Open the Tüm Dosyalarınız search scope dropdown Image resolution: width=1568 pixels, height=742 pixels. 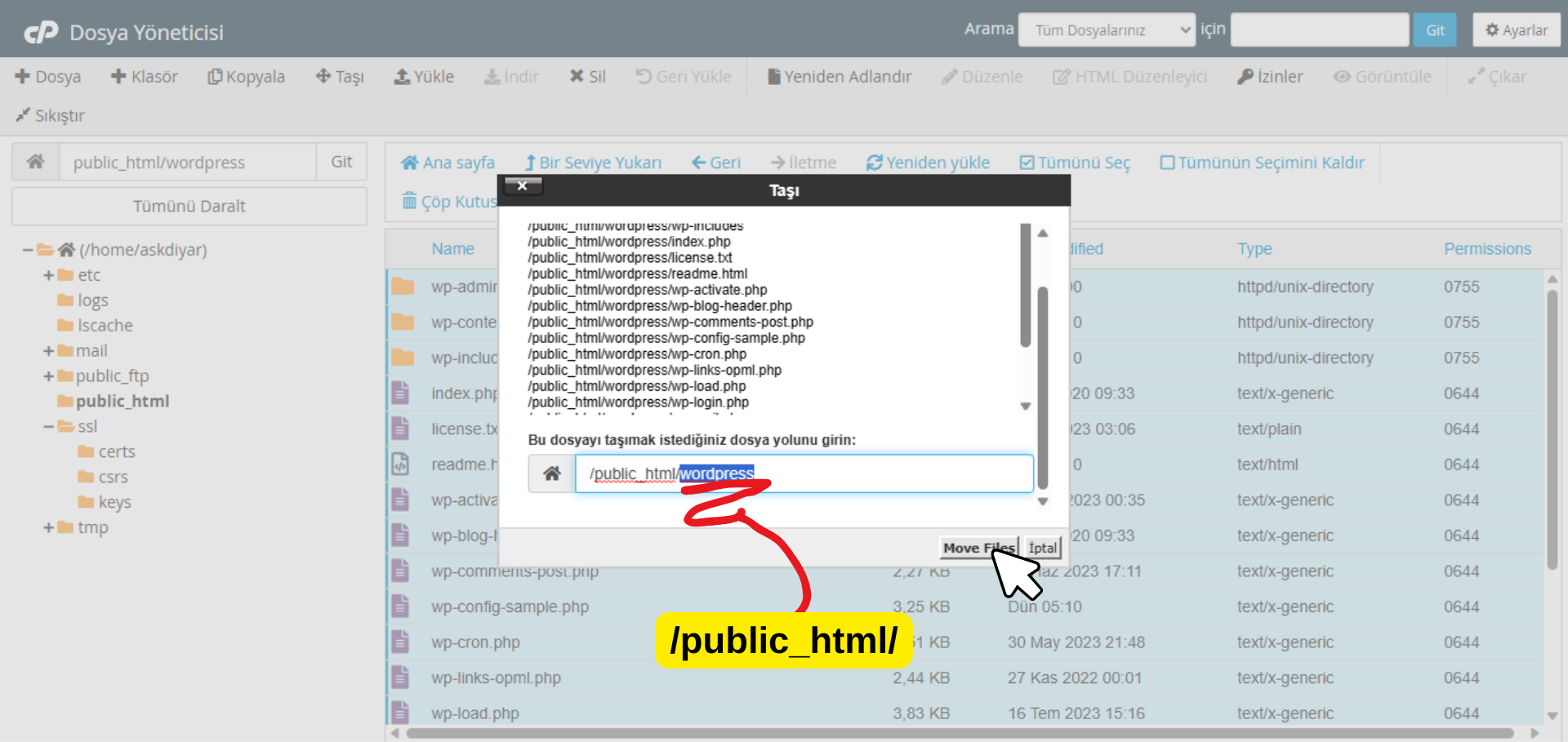point(1107,30)
